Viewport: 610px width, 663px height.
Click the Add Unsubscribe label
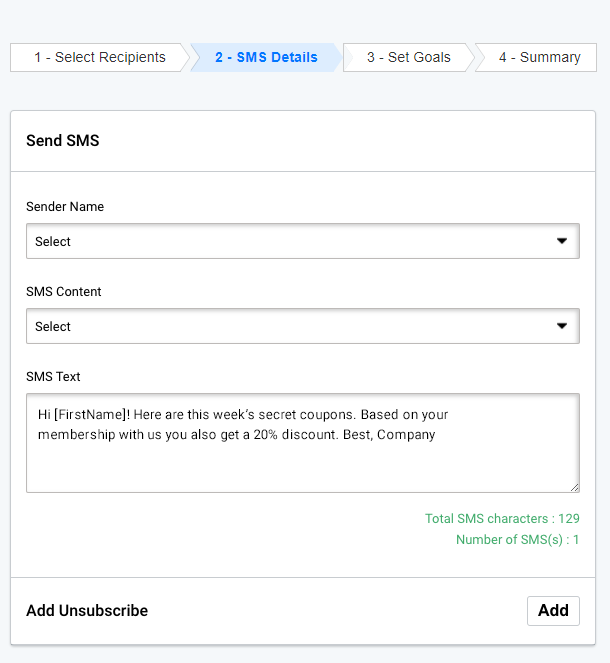[x=87, y=611]
